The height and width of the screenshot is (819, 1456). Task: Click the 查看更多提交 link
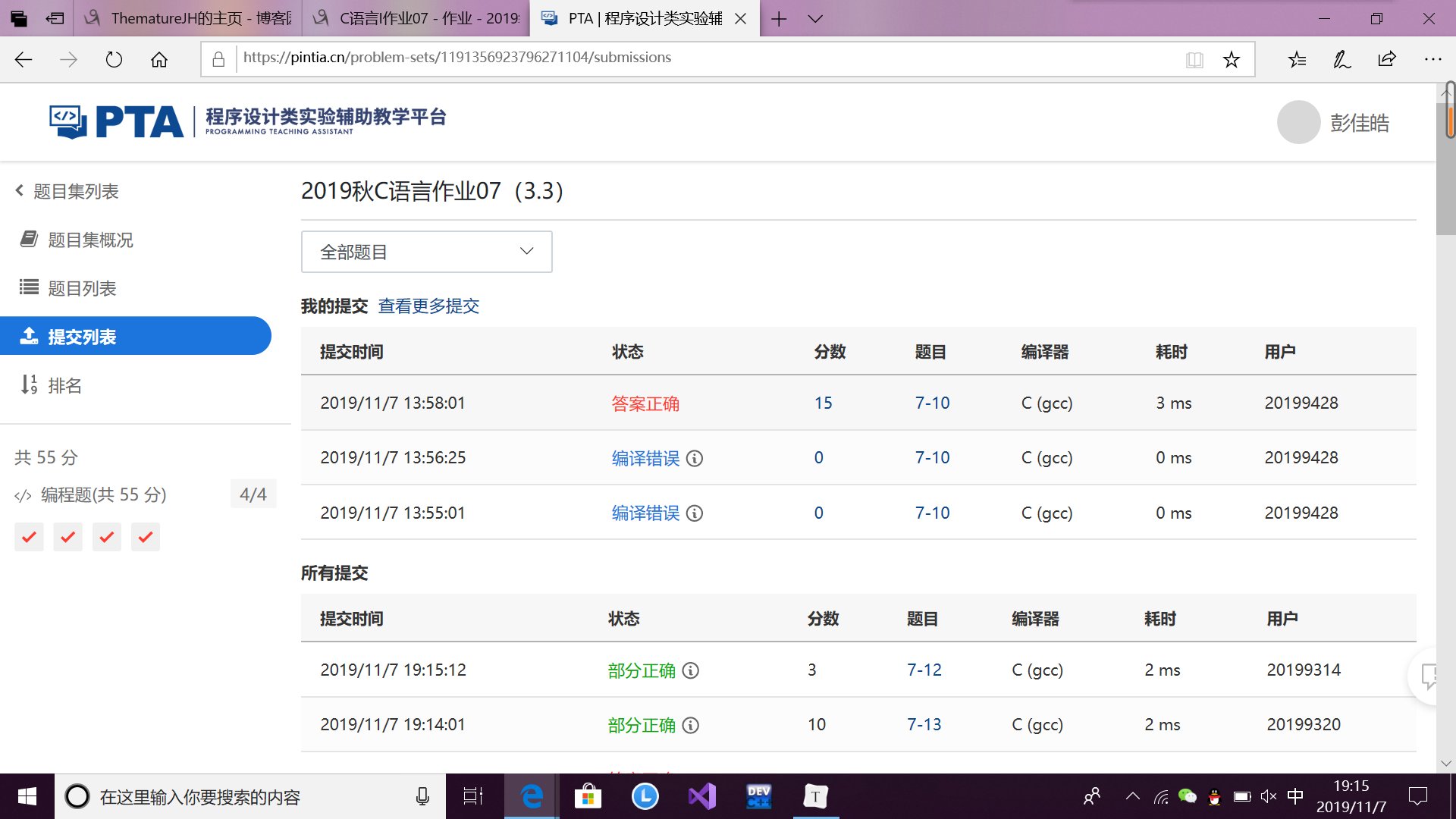(428, 306)
